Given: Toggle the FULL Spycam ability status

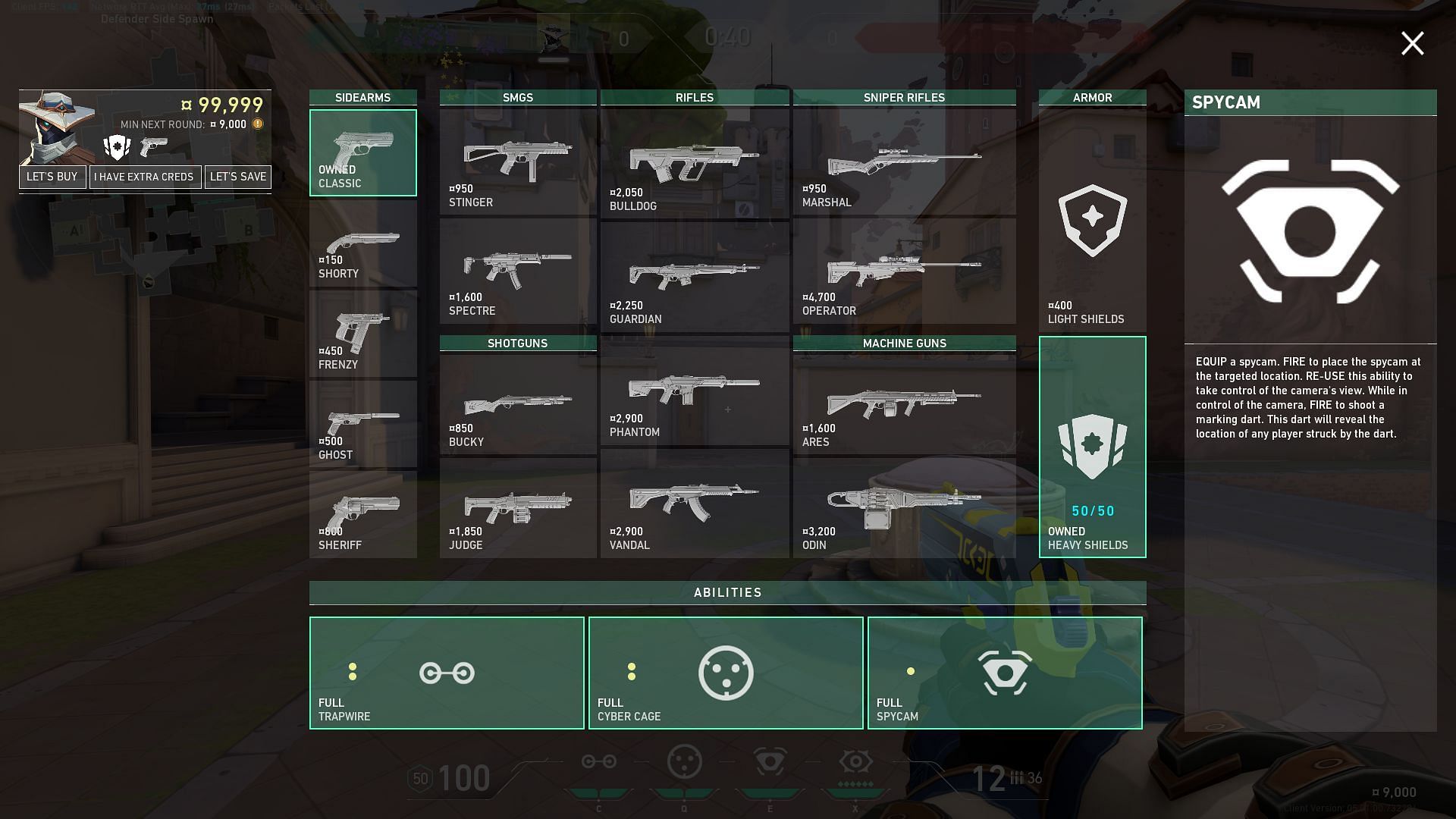Looking at the screenshot, I should (x=1005, y=672).
